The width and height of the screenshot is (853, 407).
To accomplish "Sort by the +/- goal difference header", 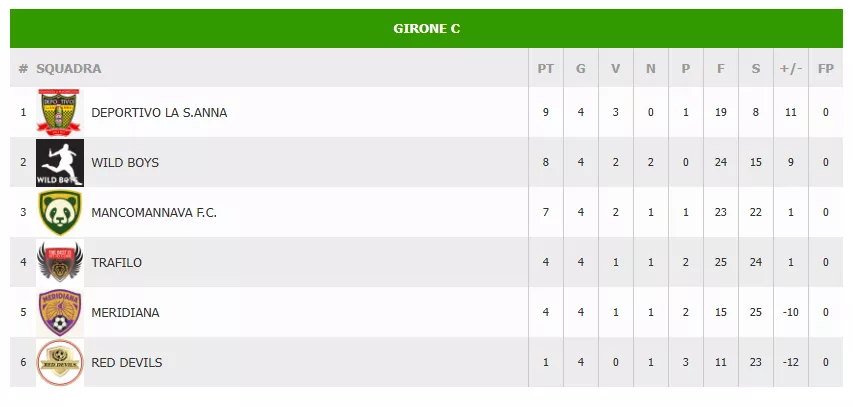I will (791, 69).
